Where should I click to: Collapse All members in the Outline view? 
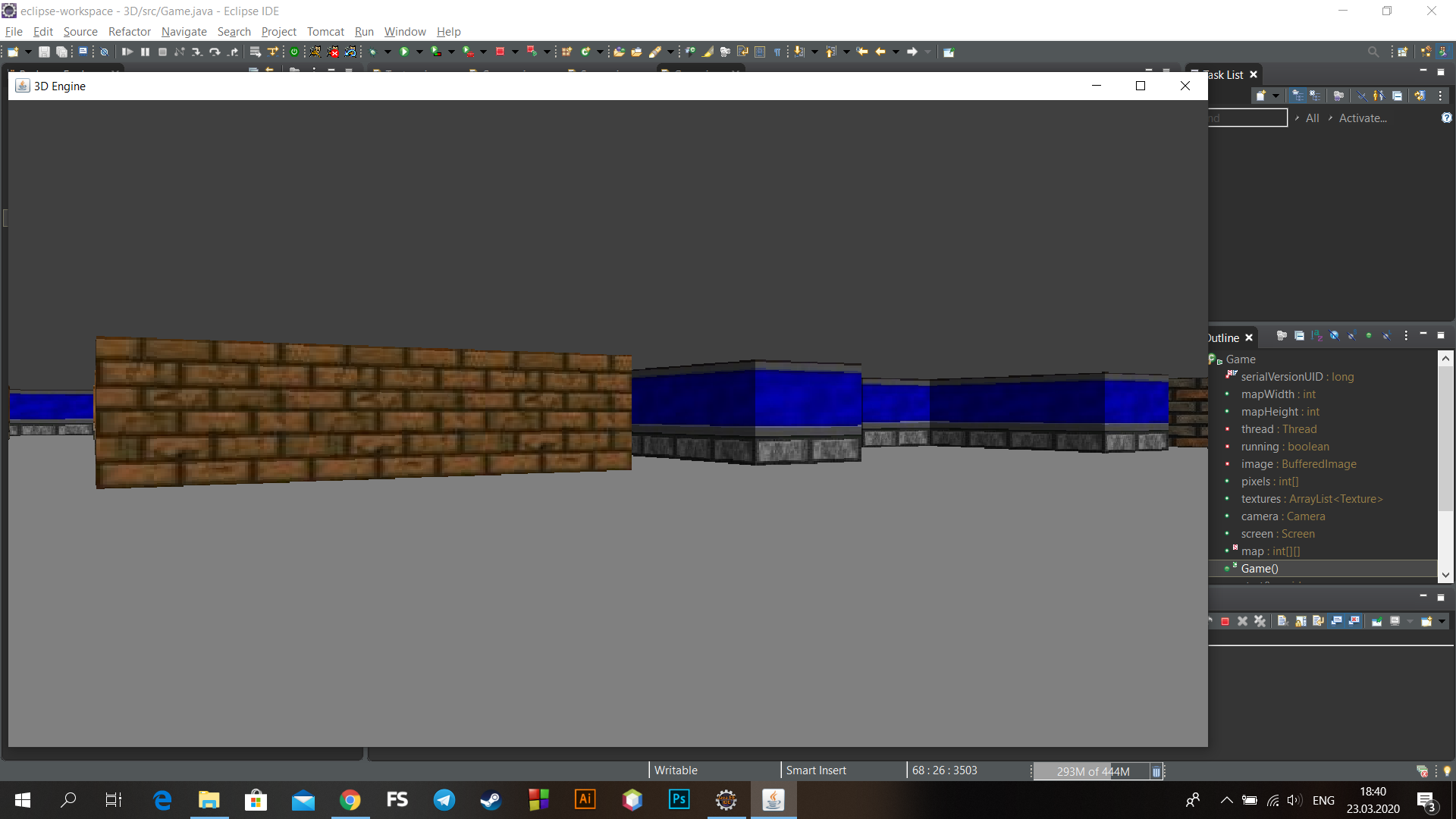[x=1299, y=337]
